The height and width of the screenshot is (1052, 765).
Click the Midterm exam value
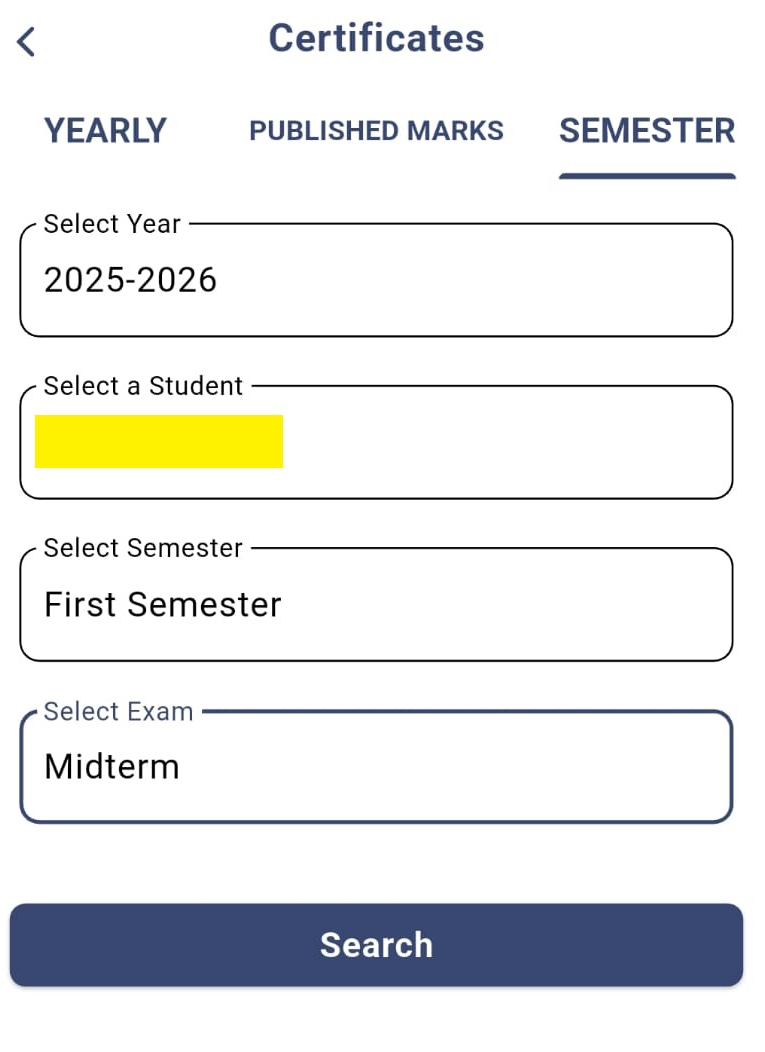[112, 767]
